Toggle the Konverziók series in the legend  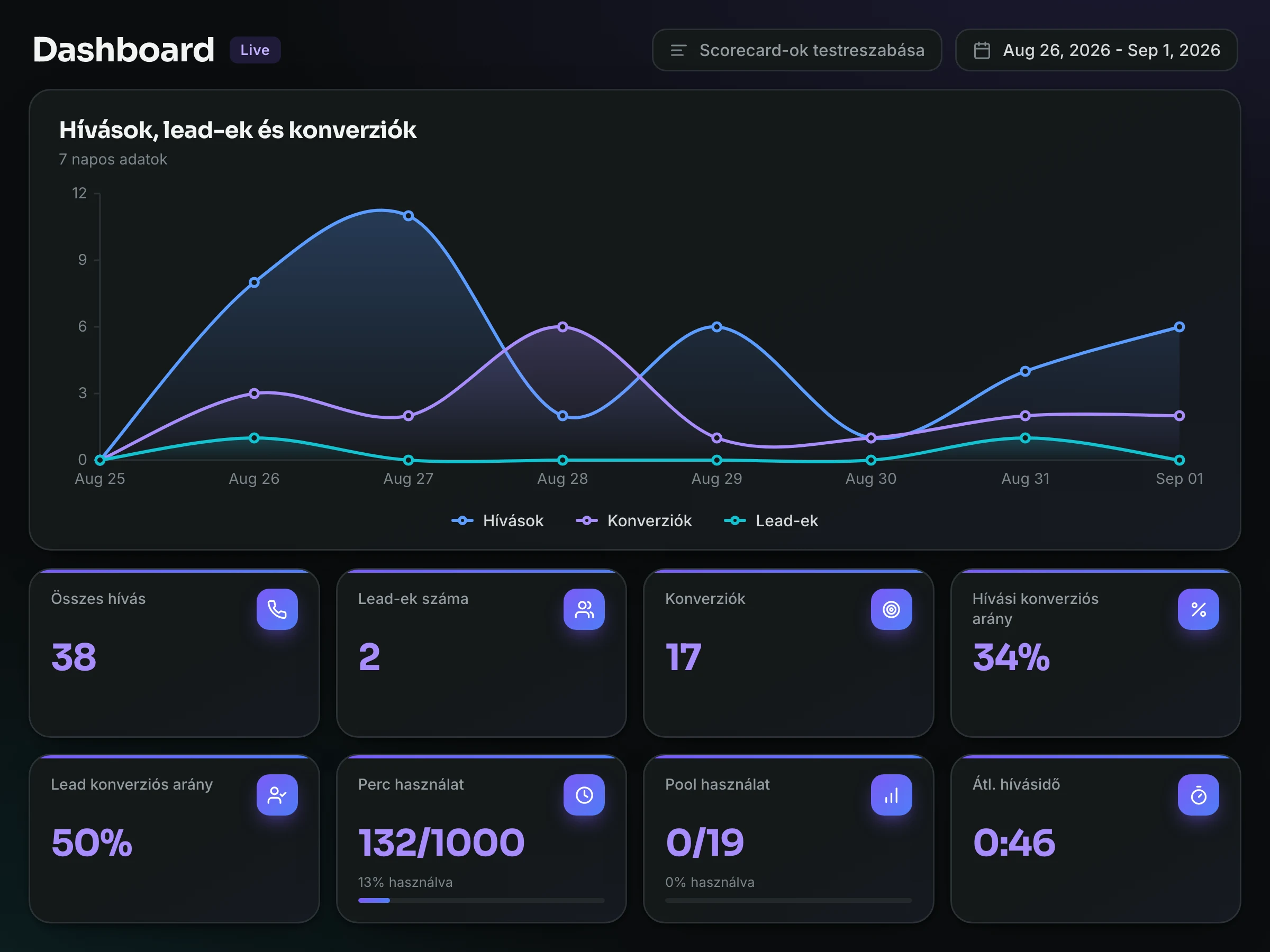click(634, 520)
